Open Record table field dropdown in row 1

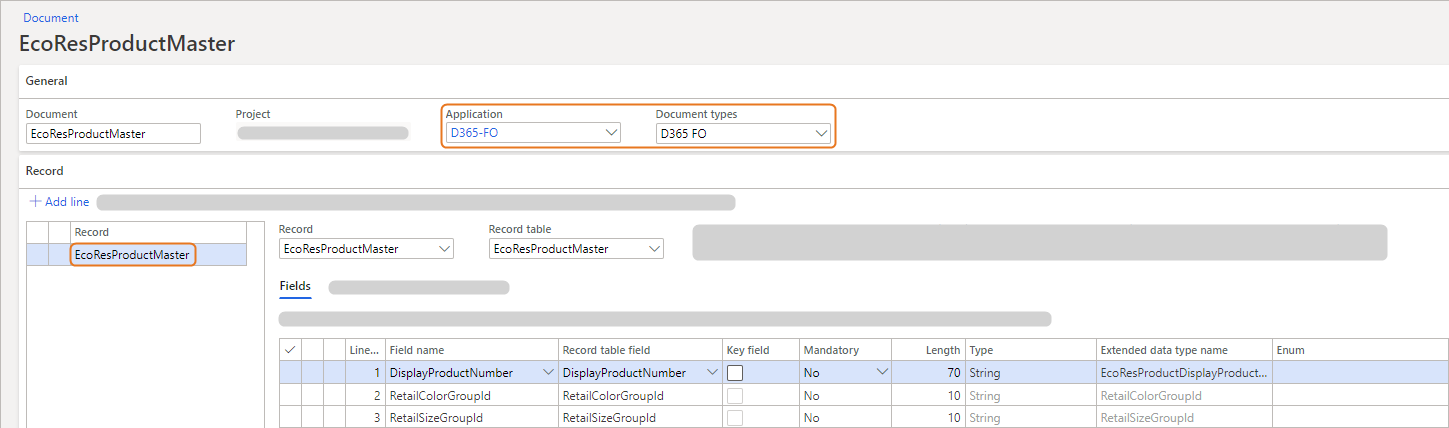tap(712, 373)
